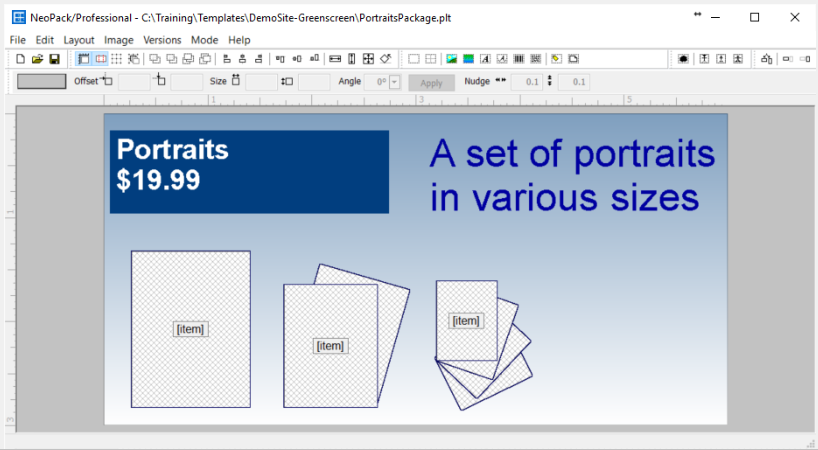The image size is (818, 450).
Task: Click the shapes arrange icon
Action: point(766,59)
